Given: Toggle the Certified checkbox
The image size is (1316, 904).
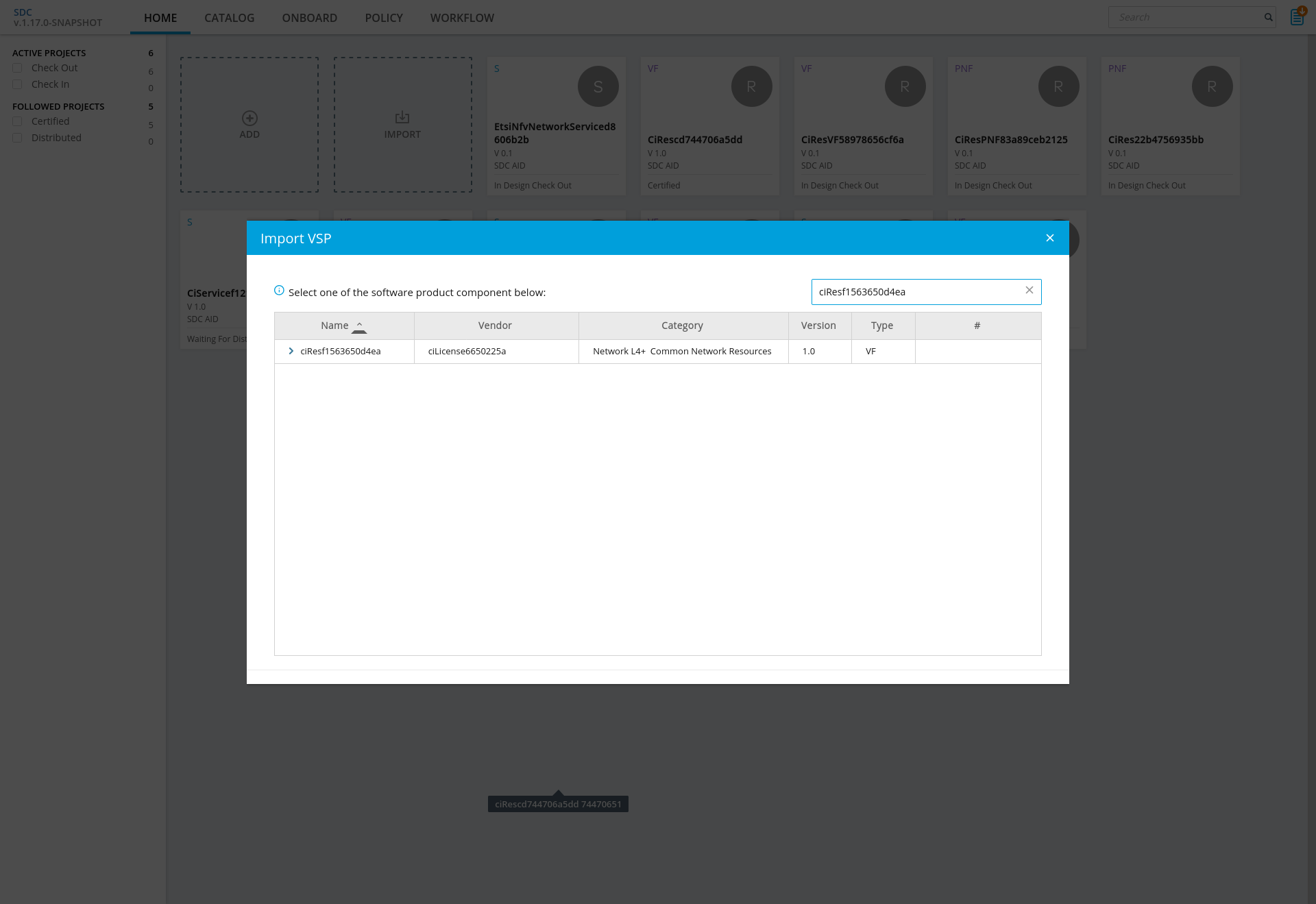Looking at the screenshot, I should pyautogui.click(x=17, y=121).
